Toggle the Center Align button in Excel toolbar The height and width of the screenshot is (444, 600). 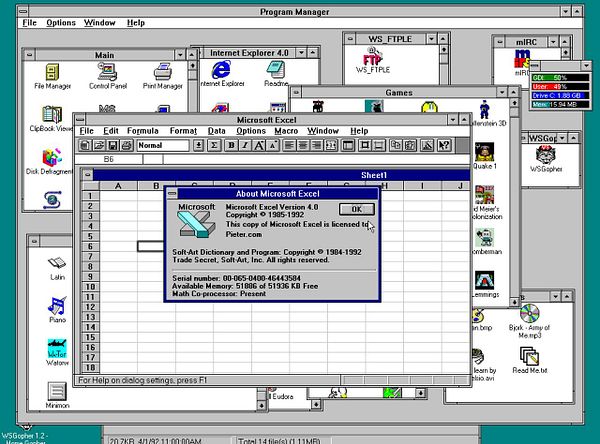click(x=303, y=145)
